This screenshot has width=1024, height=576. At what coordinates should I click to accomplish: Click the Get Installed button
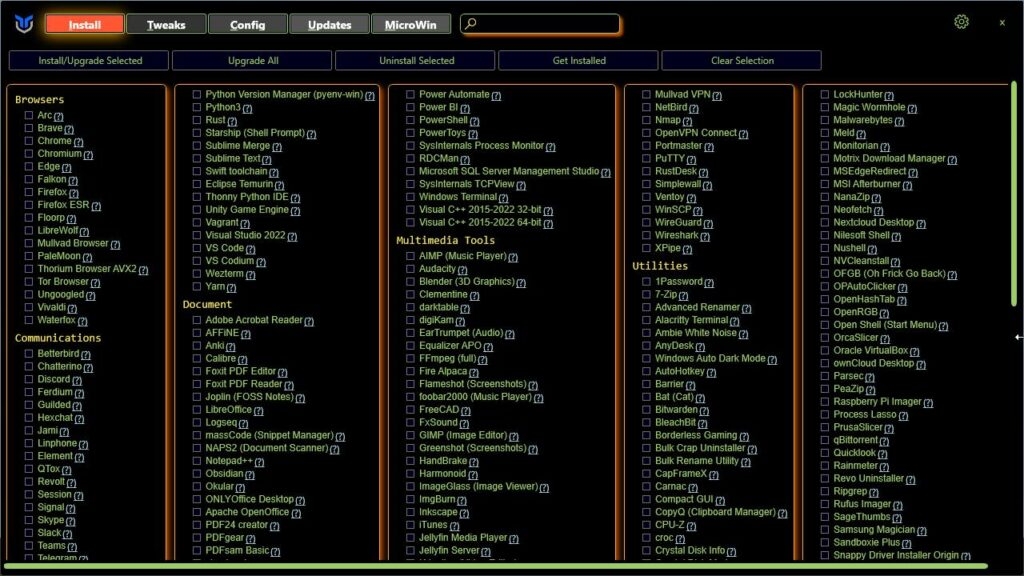point(579,61)
